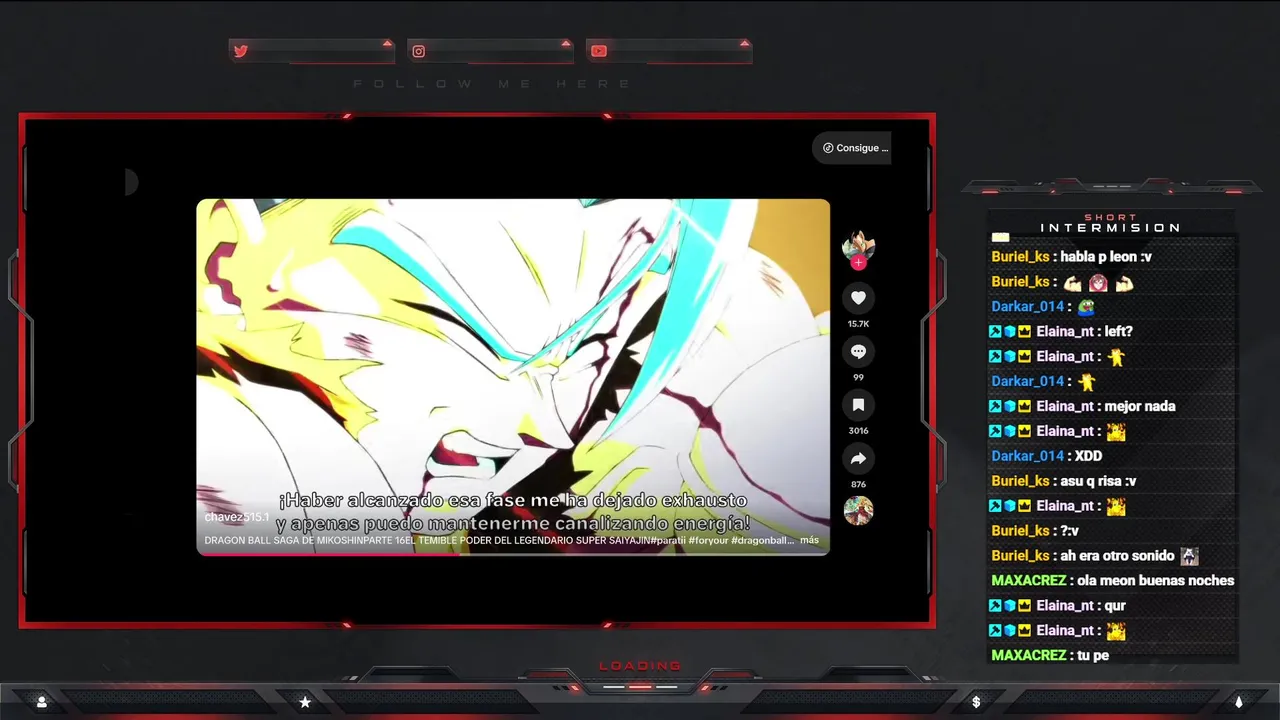Open comments with the speech bubble icon
The image size is (1280, 720).
click(858, 351)
